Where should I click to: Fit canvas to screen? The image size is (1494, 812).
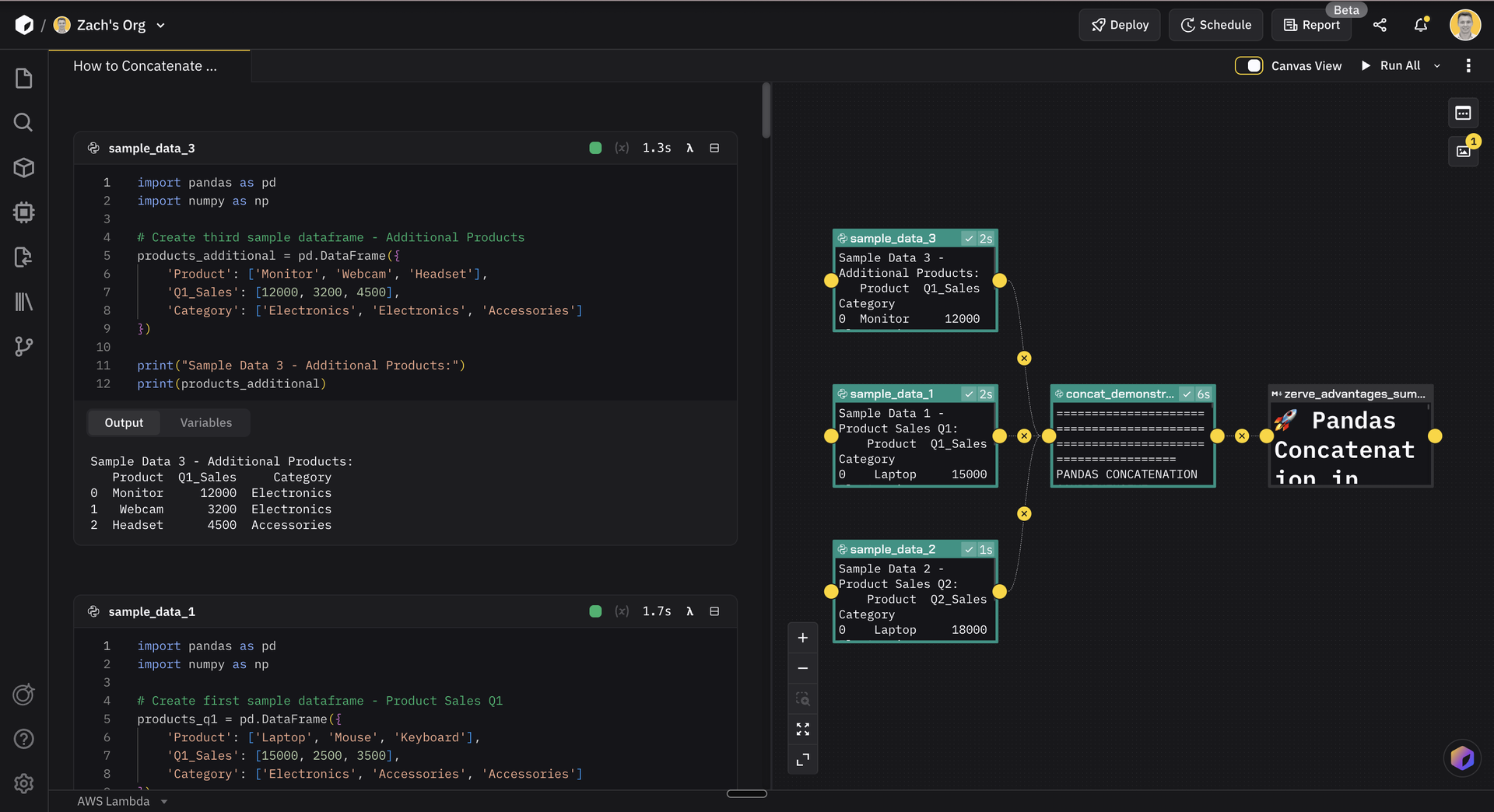[x=803, y=729]
